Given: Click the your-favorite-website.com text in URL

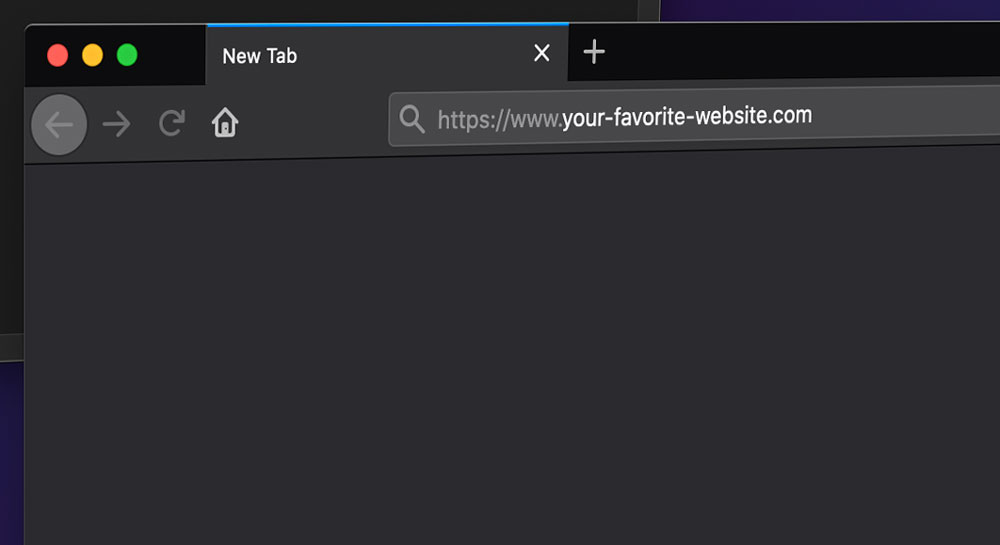Looking at the screenshot, I should (687, 116).
